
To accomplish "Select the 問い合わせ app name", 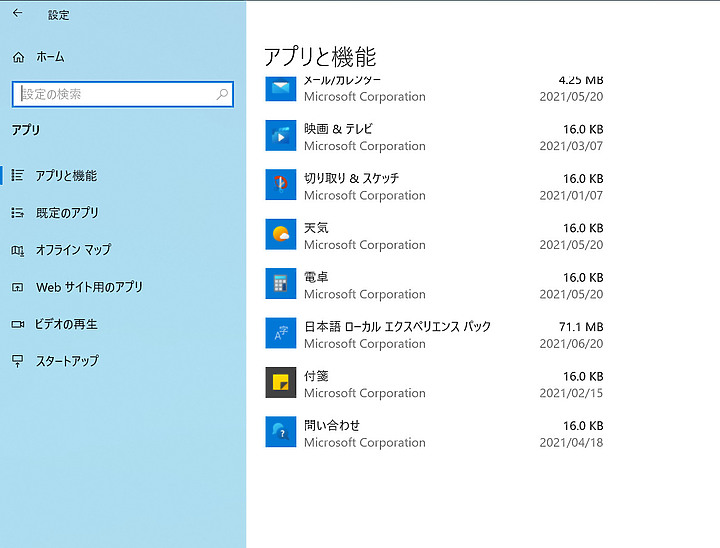I will point(332,425).
